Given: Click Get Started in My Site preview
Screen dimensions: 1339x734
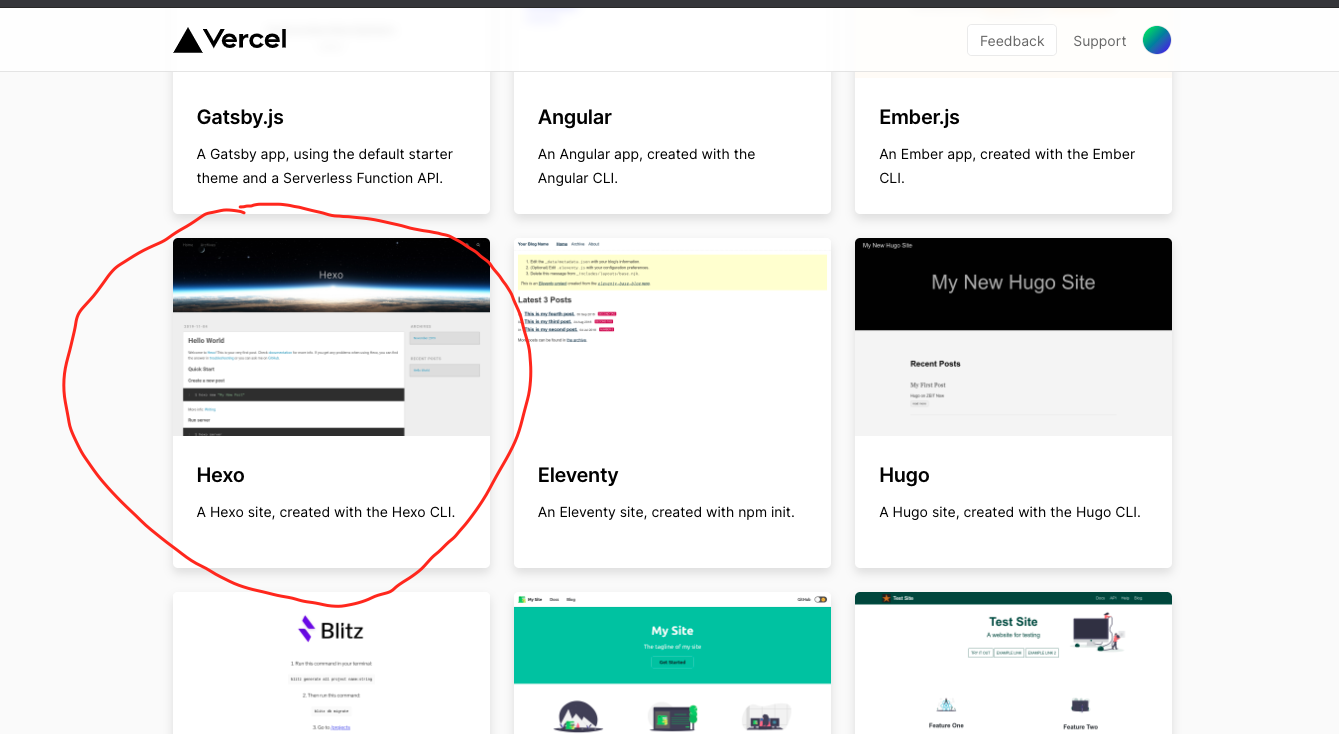Looking at the screenshot, I should pos(672,662).
